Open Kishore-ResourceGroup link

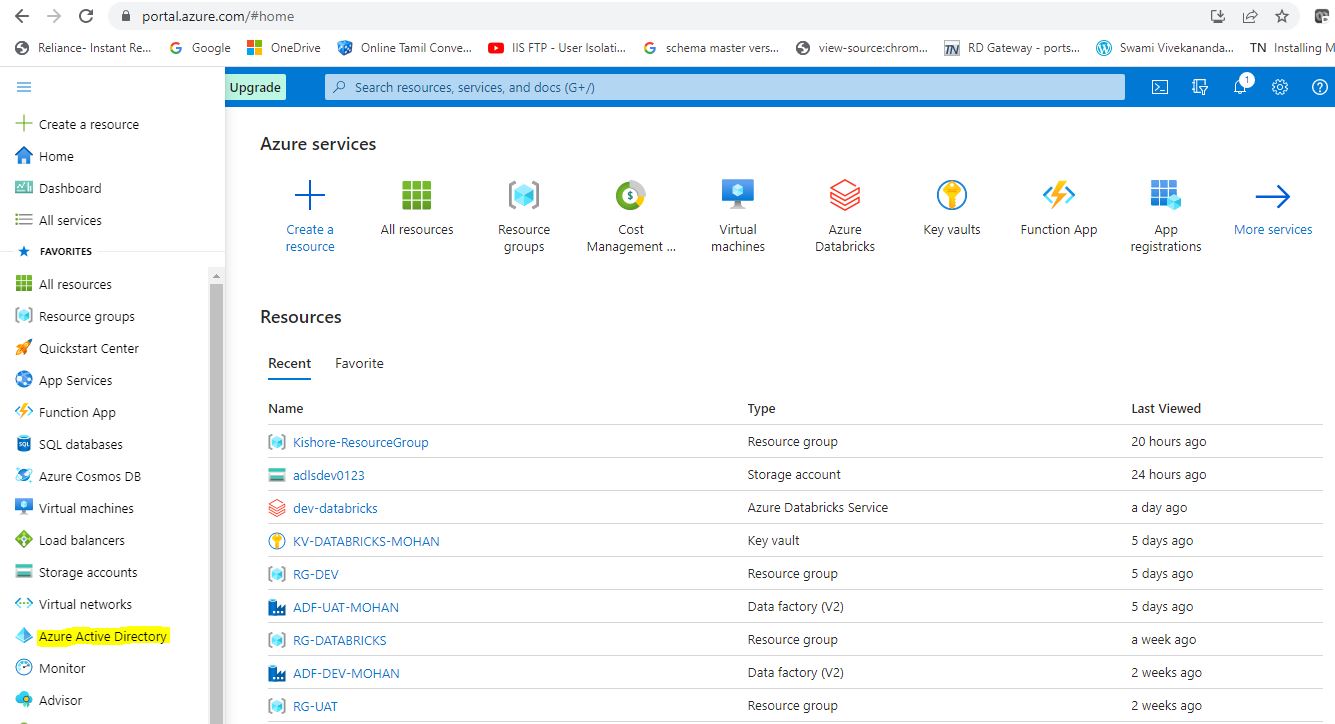[x=360, y=442]
